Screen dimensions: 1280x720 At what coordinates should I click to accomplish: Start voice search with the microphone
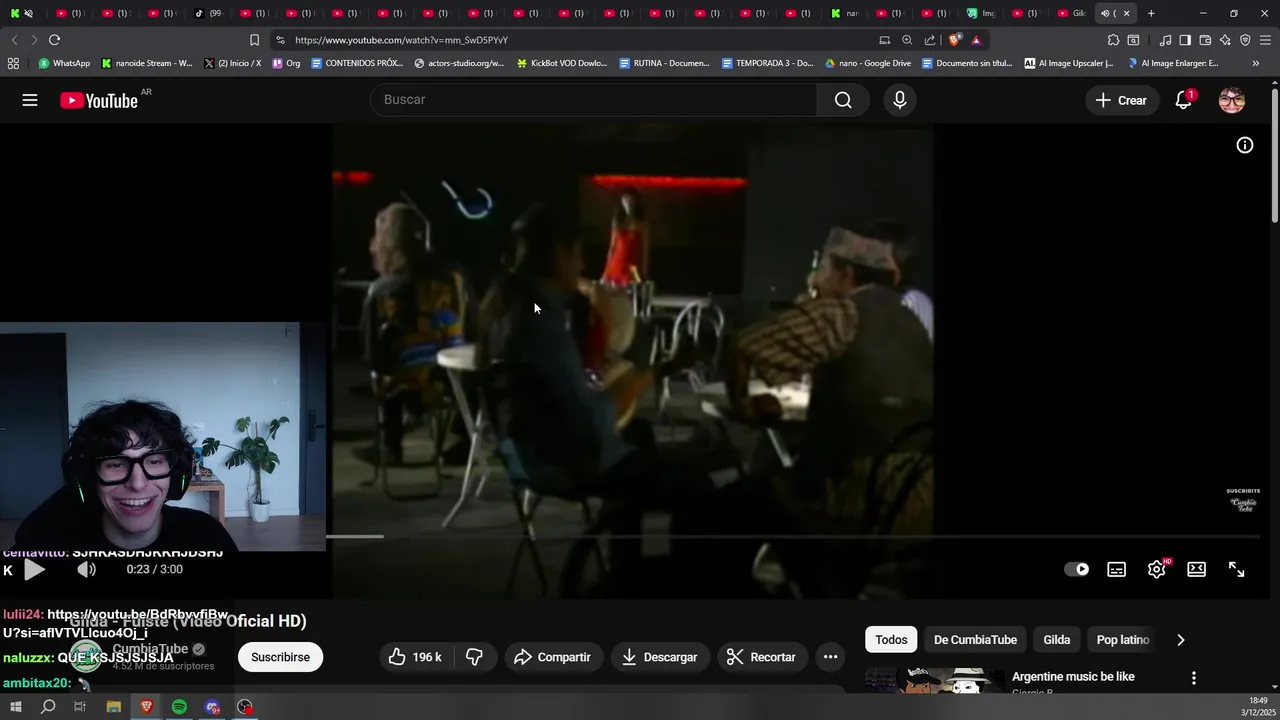click(x=900, y=100)
